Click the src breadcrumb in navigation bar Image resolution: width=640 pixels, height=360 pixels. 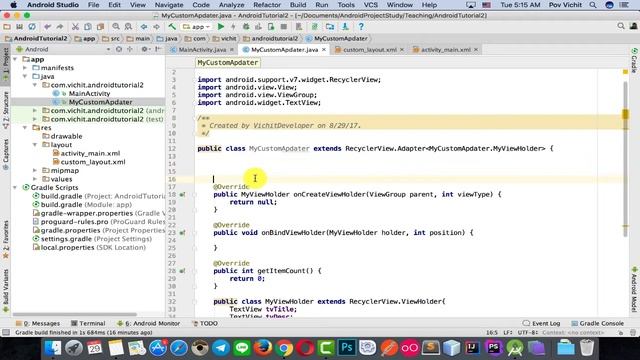pyautogui.click(x=111, y=38)
